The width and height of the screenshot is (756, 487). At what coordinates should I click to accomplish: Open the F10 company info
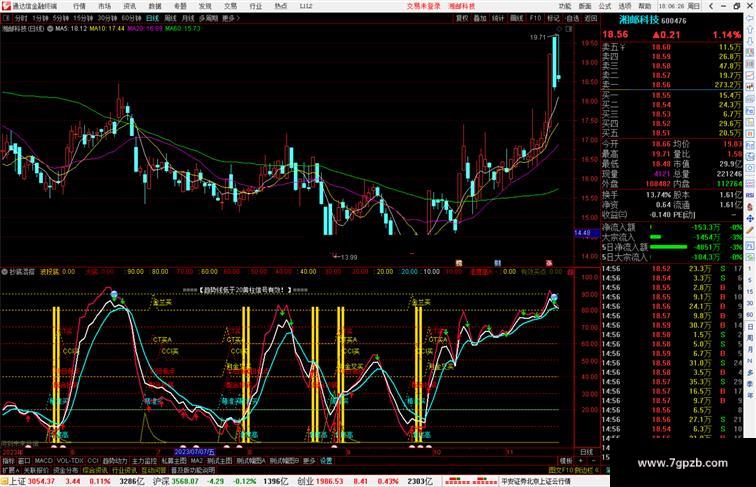coord(535,18)
